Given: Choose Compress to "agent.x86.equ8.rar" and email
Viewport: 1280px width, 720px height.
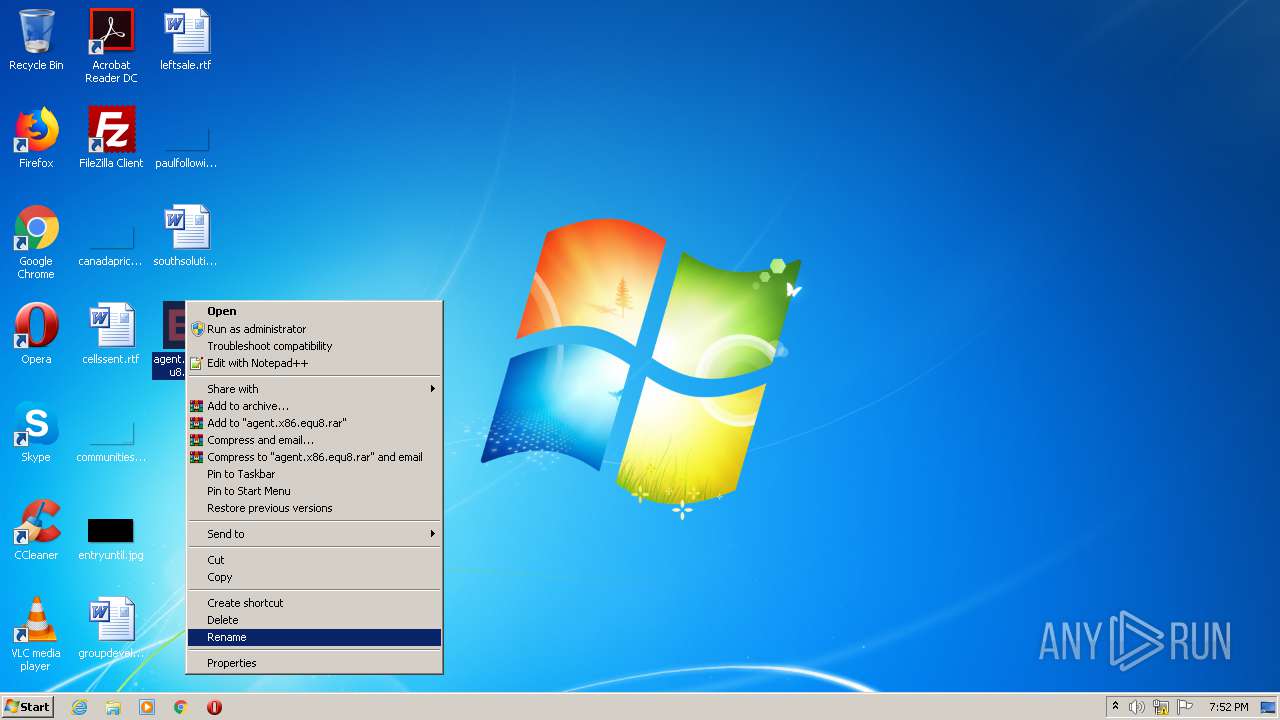Looking at the screenshot, I should (314, 457).
